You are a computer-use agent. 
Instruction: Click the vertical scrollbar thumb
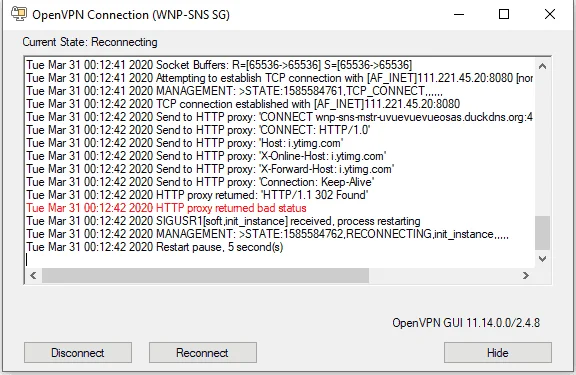543,233
